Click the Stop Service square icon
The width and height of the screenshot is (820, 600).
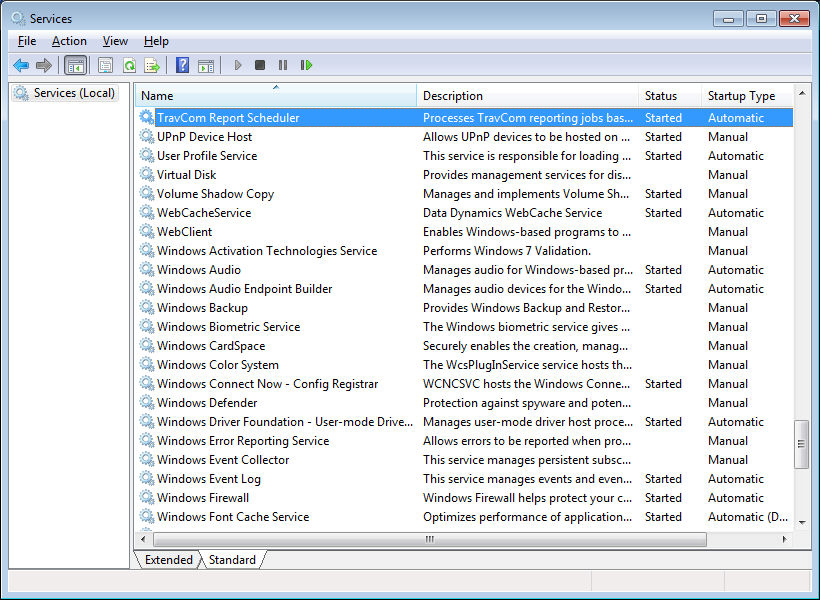pos(260,66)
